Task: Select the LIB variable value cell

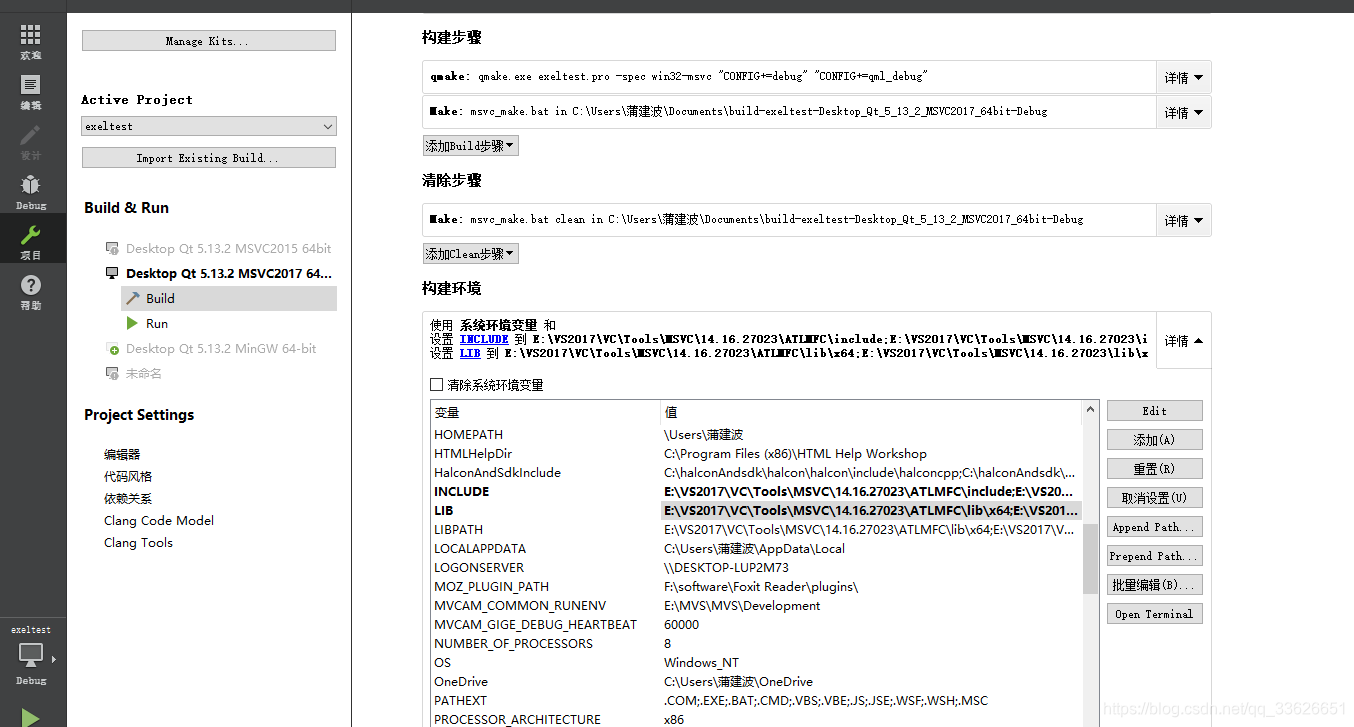Action: click(x=871, y=511)
